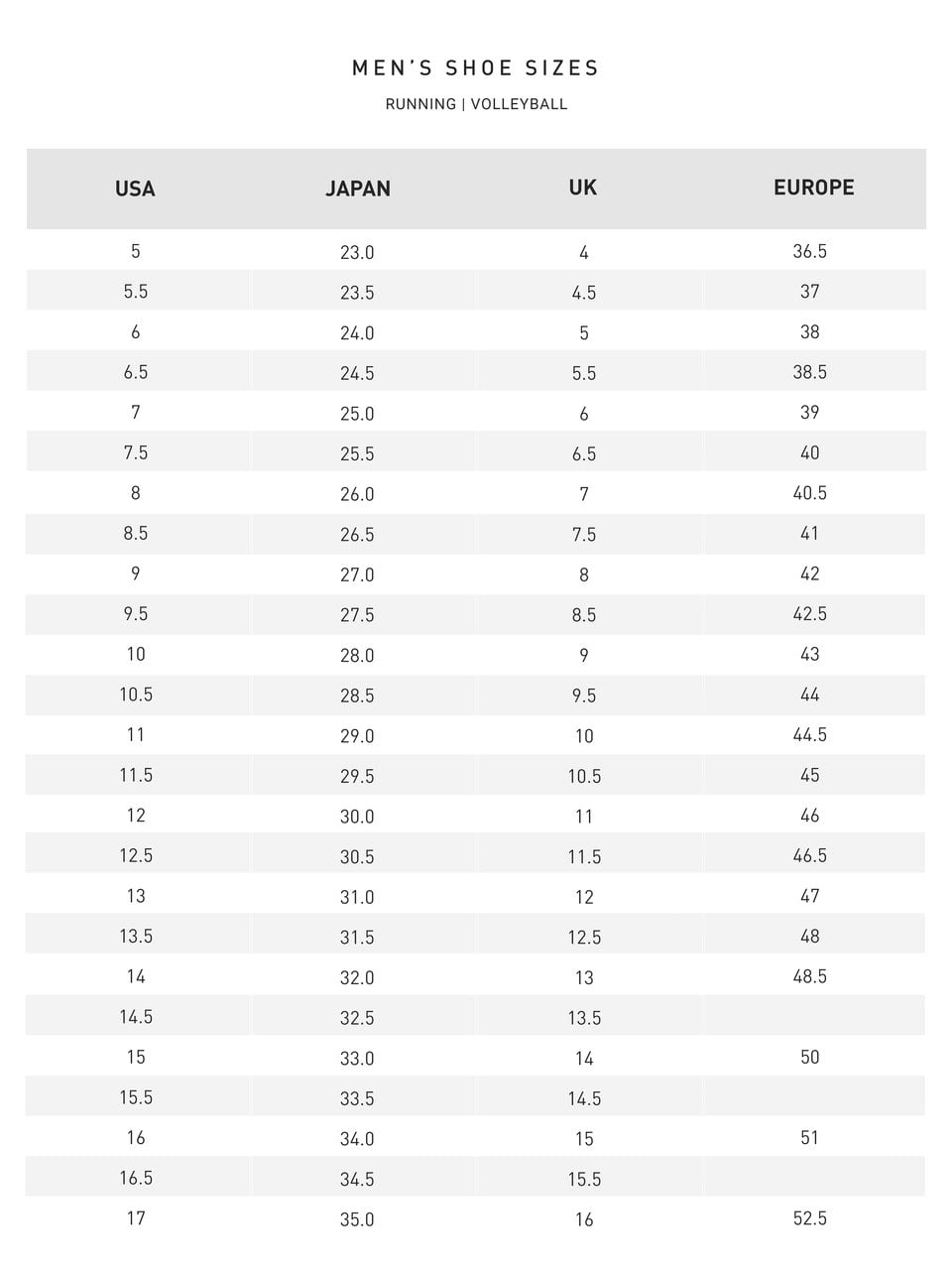Select Japan size 28.0 cell
Image resolution: width=952 pixels, height=1270 pixels.
(x=357, y=655)
